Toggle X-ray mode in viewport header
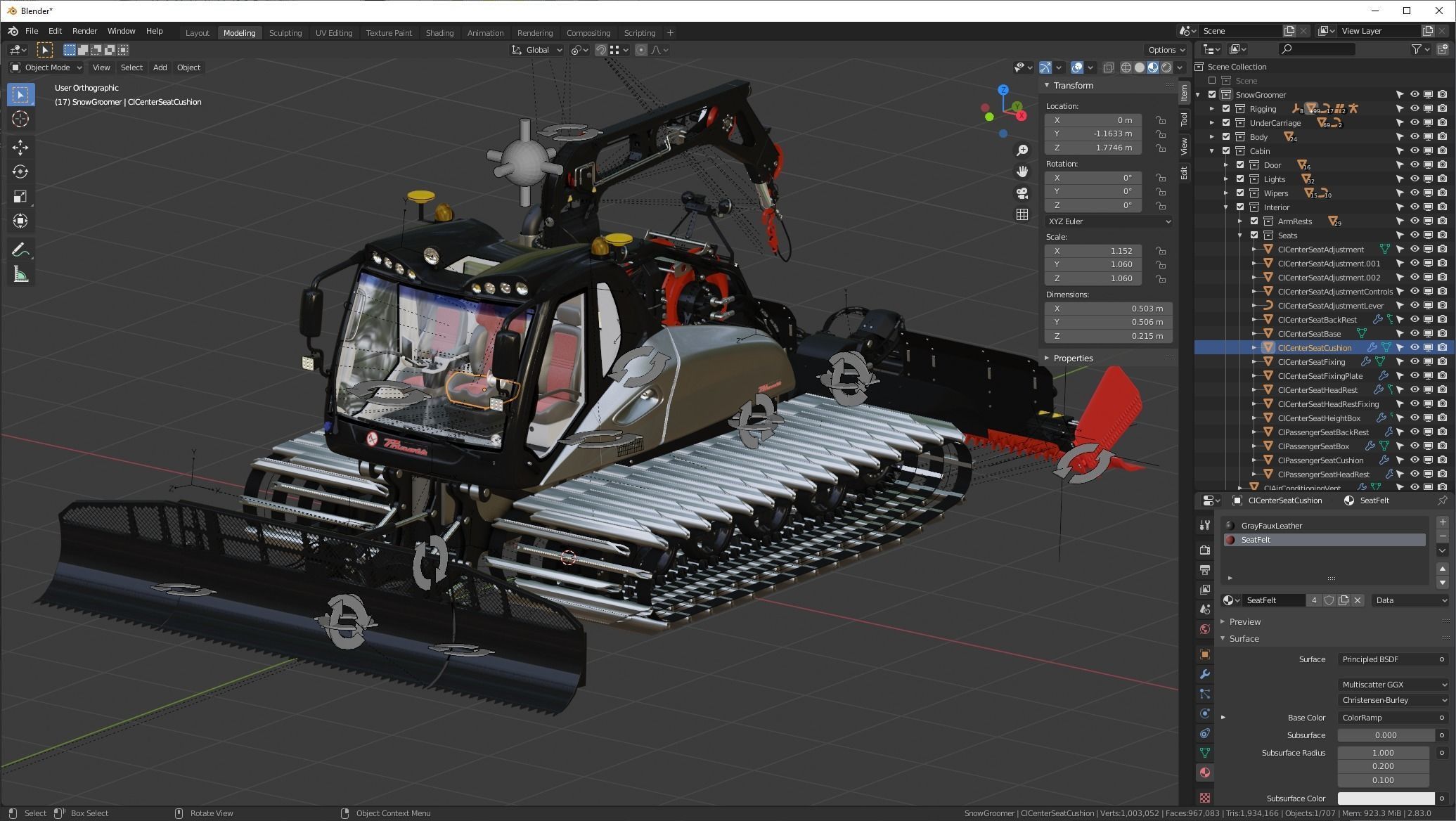This screenshot has height=821, width=1456. click(x=1108, y=67)
